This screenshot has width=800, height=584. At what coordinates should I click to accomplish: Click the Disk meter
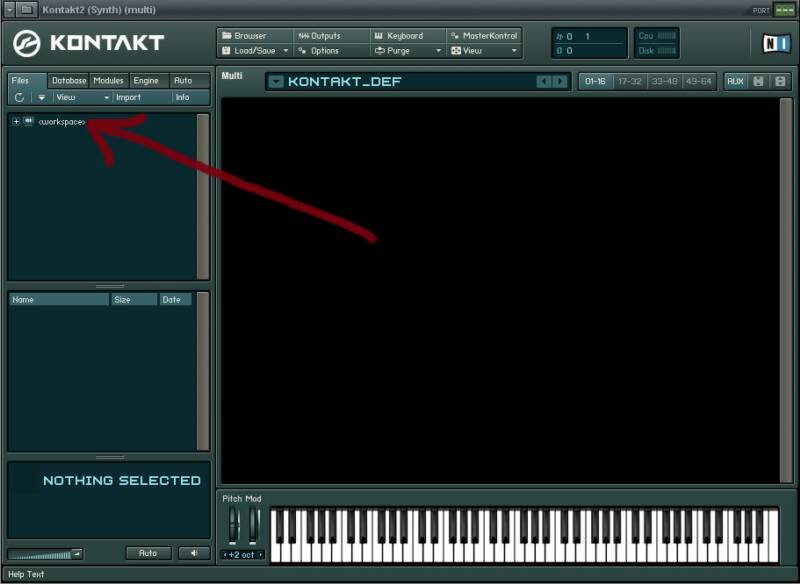(657, 50)
